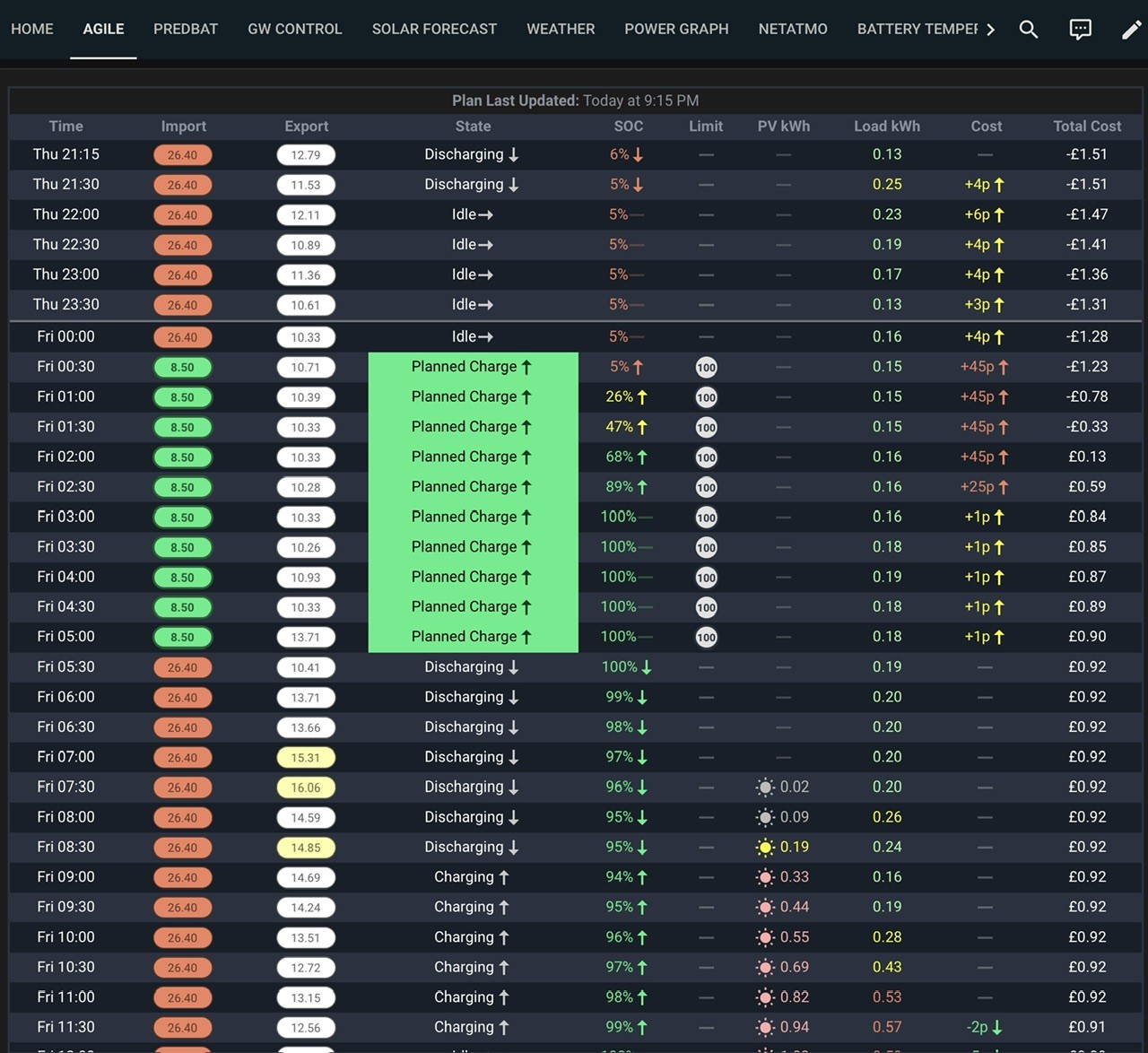
Task: Click the sun icon beside PV 0.02
Action: click(x=765, y=788)
